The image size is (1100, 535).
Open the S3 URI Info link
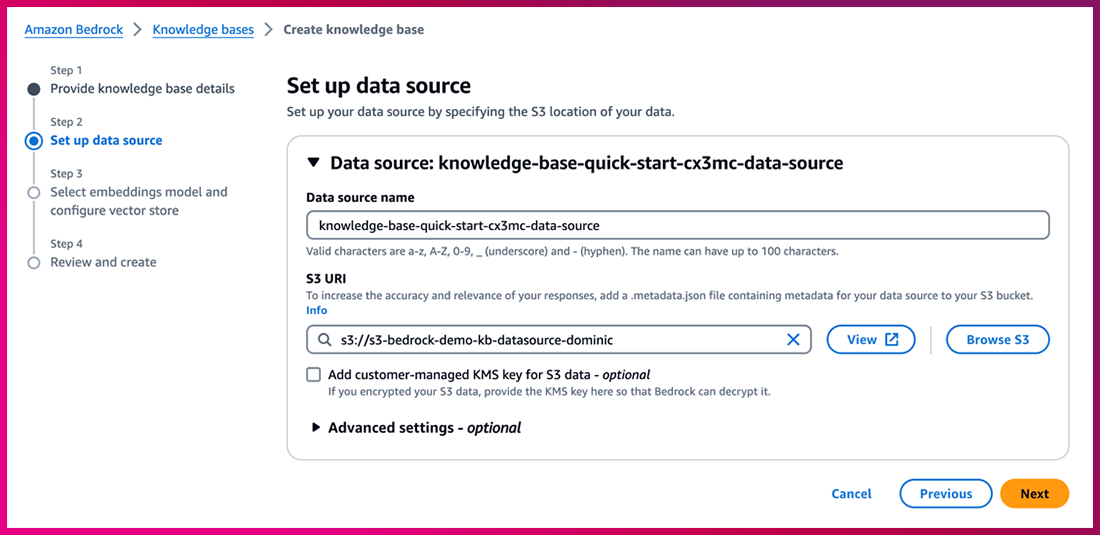click(316, 310)
